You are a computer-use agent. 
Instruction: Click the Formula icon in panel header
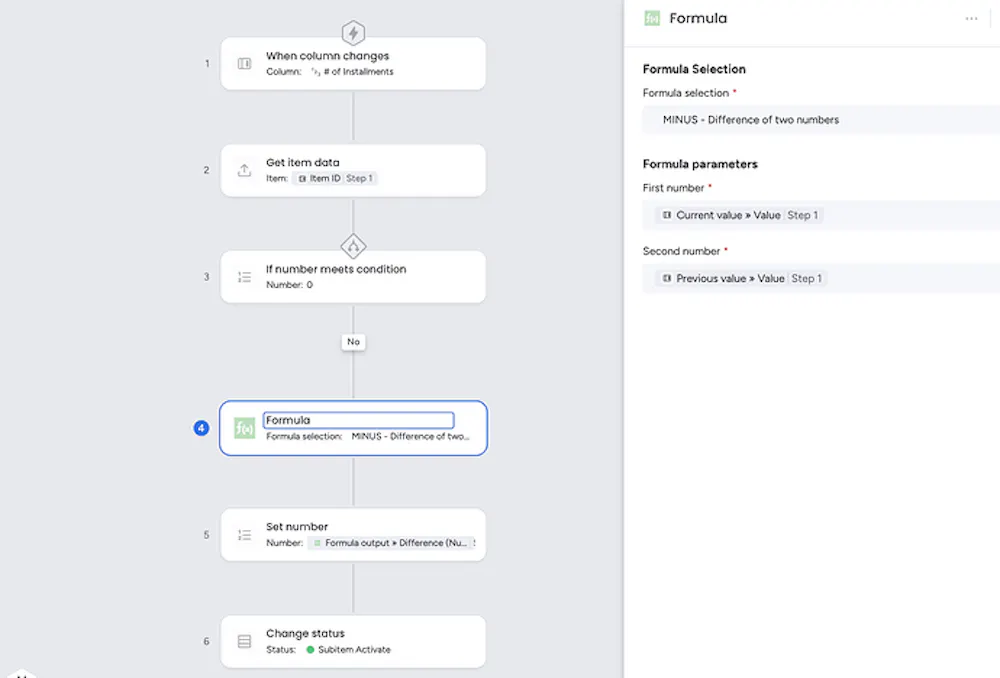pos(652,18)
